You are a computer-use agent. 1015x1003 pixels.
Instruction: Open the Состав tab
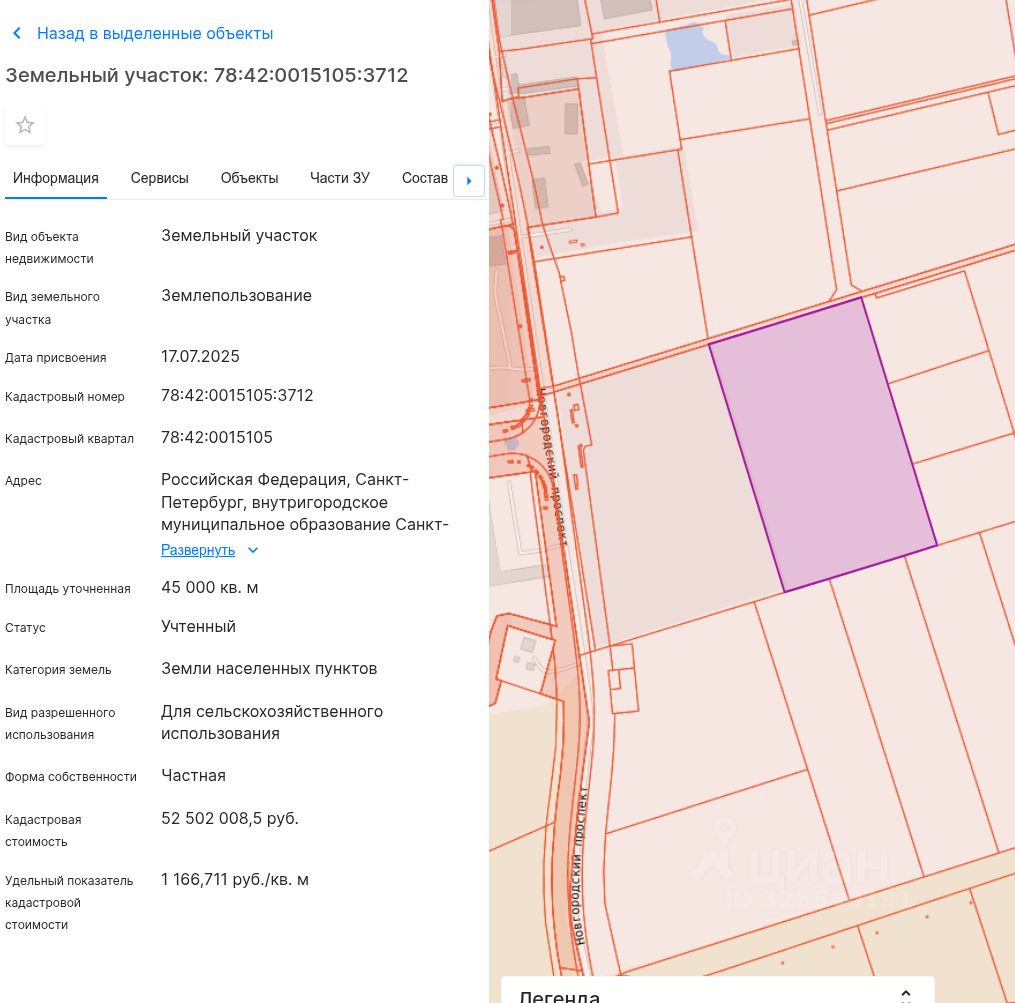[x=424, y=178]
